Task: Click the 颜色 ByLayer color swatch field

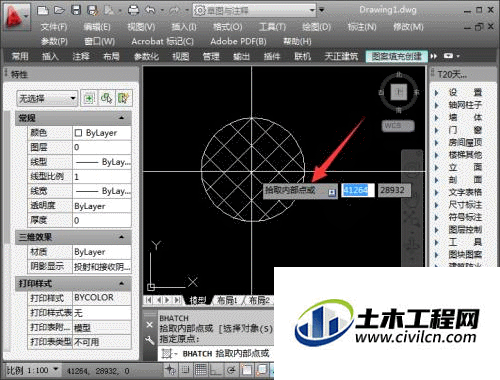Action: click(x=102, y=133)
